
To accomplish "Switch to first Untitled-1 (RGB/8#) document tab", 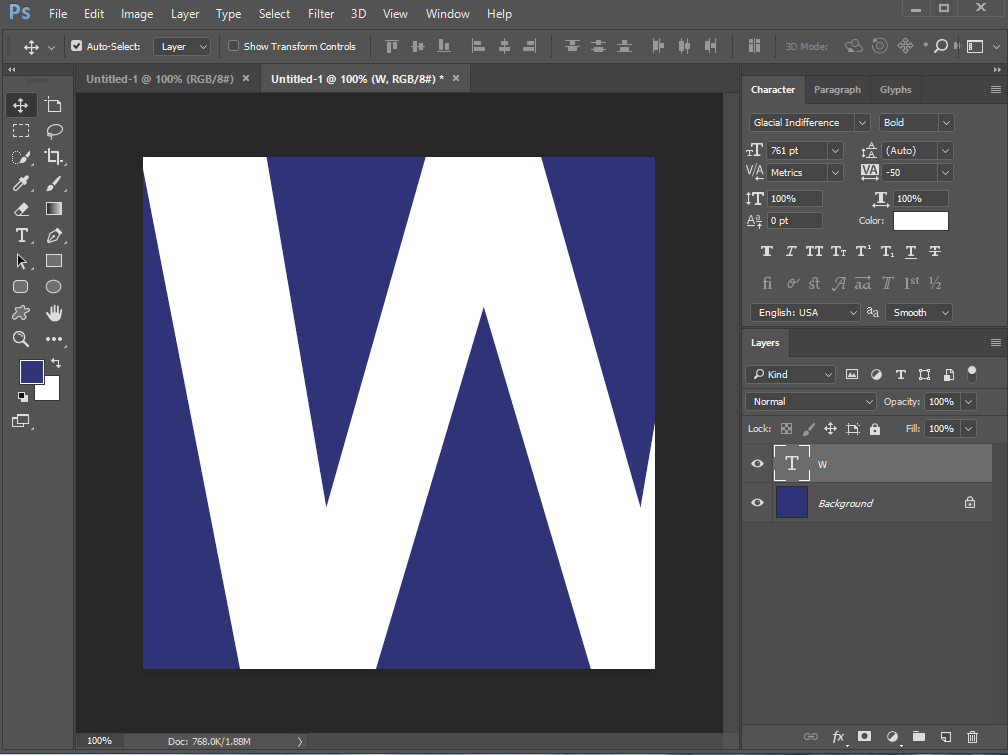I will click(x=159, y=79).
